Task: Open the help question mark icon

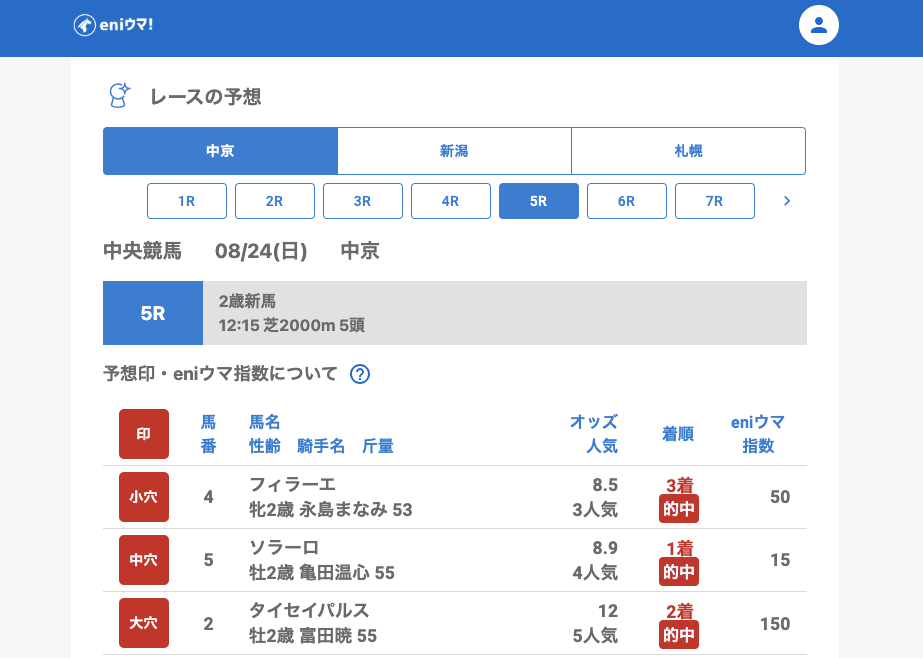Action: pyautogui.click(x=360, y=374)
